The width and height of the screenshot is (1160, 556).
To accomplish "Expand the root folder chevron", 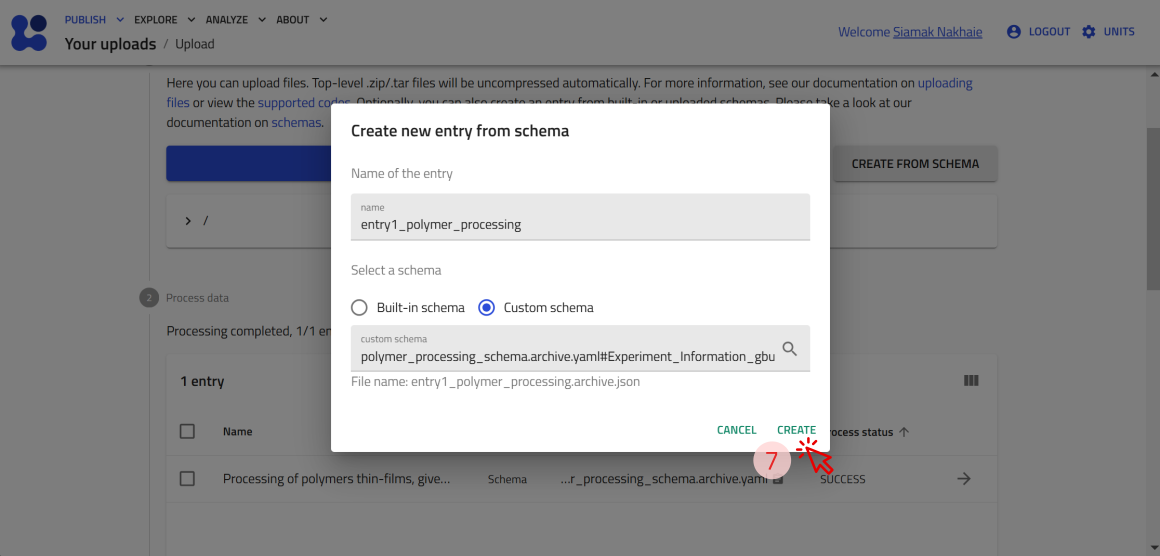I will pos(188,220).
